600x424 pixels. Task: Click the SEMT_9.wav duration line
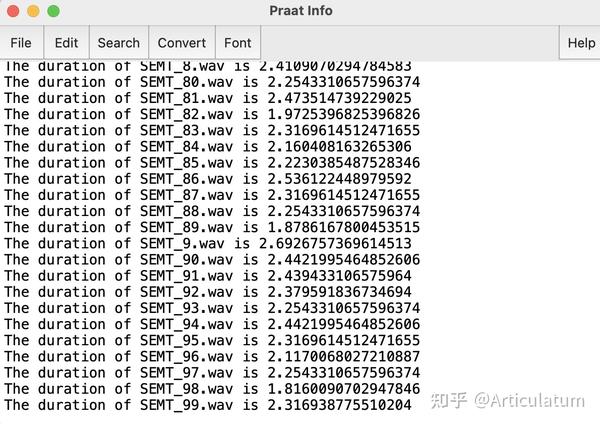click(208, 243)
